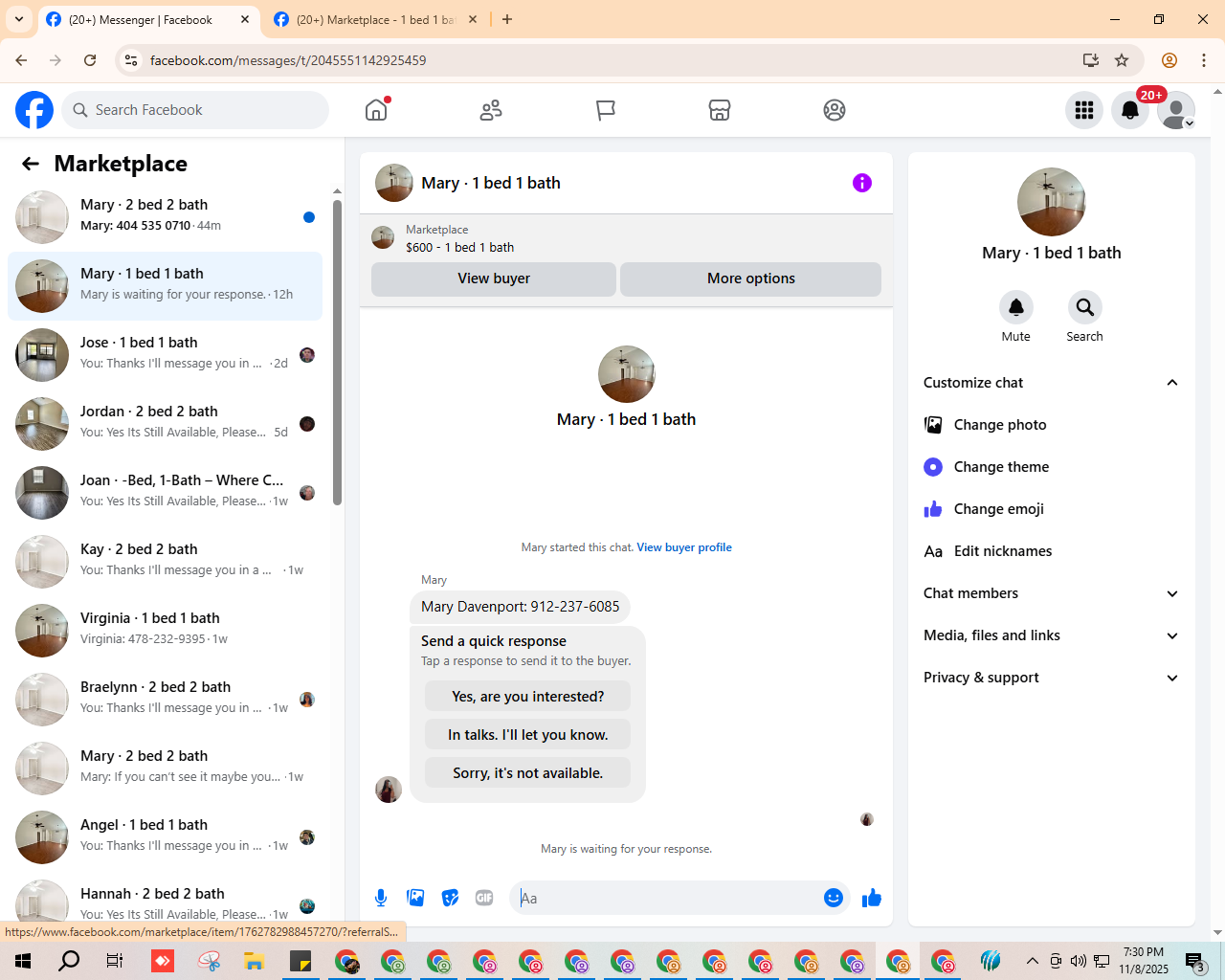Open the Windows Start menu
The image size is (1225, 980).
[x=23, y=961]
